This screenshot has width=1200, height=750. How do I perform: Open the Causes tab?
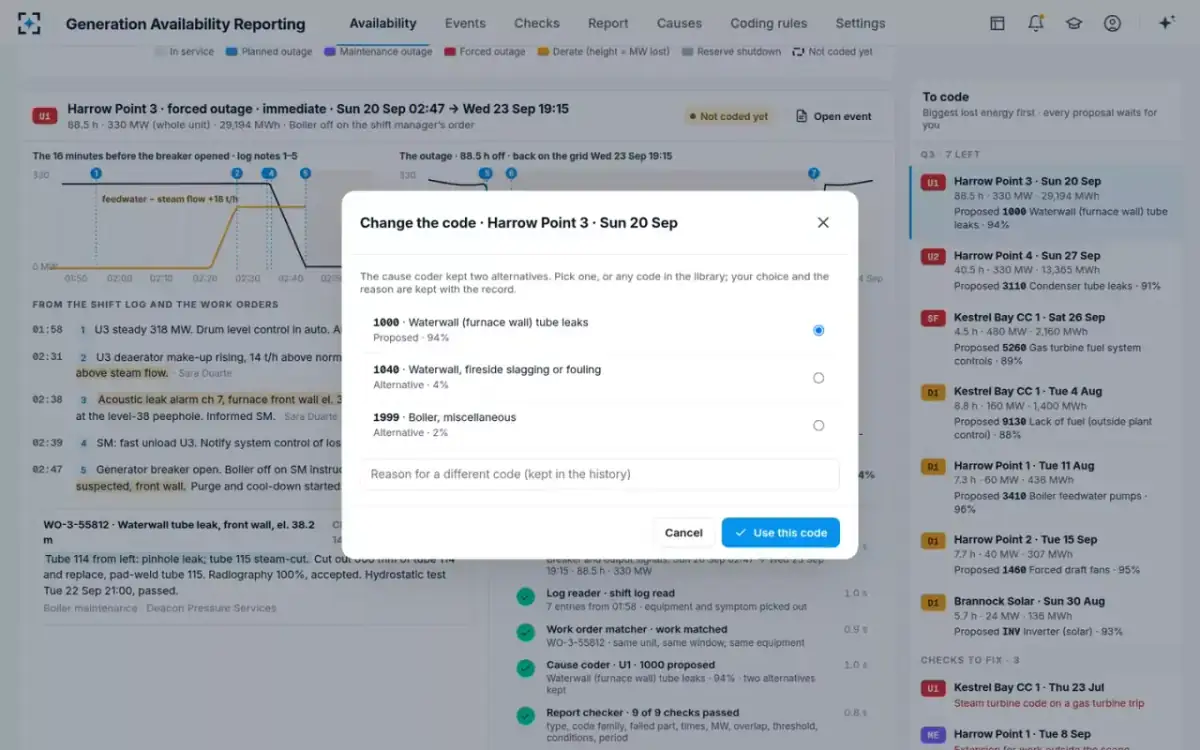pyautogui.click(x=679, y=23)
